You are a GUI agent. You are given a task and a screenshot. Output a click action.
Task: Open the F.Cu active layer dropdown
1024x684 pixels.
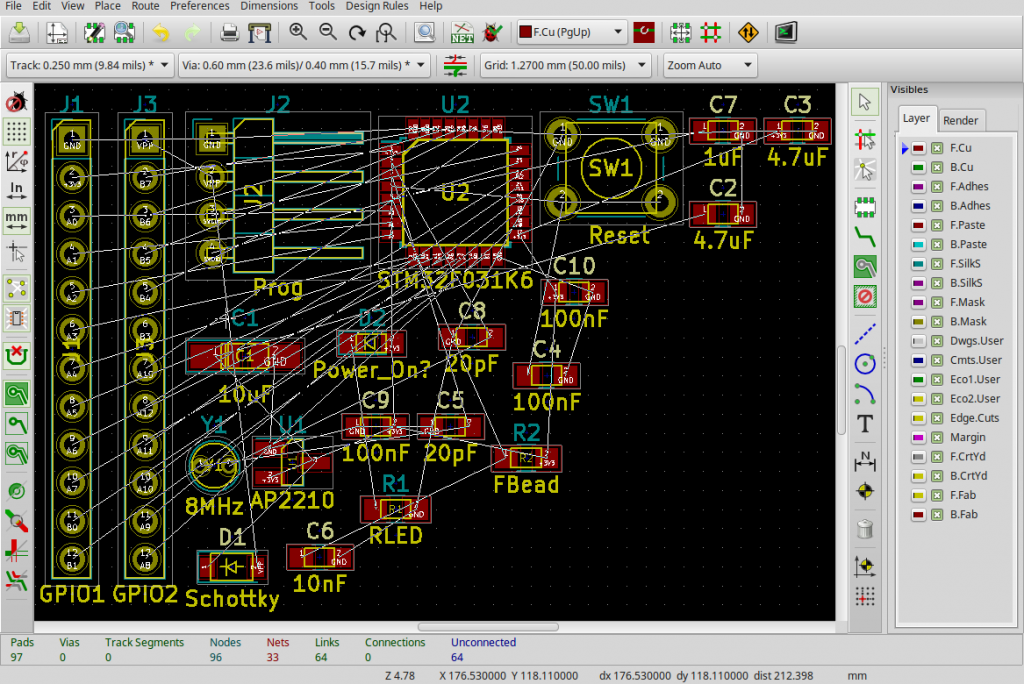[572, 32]
